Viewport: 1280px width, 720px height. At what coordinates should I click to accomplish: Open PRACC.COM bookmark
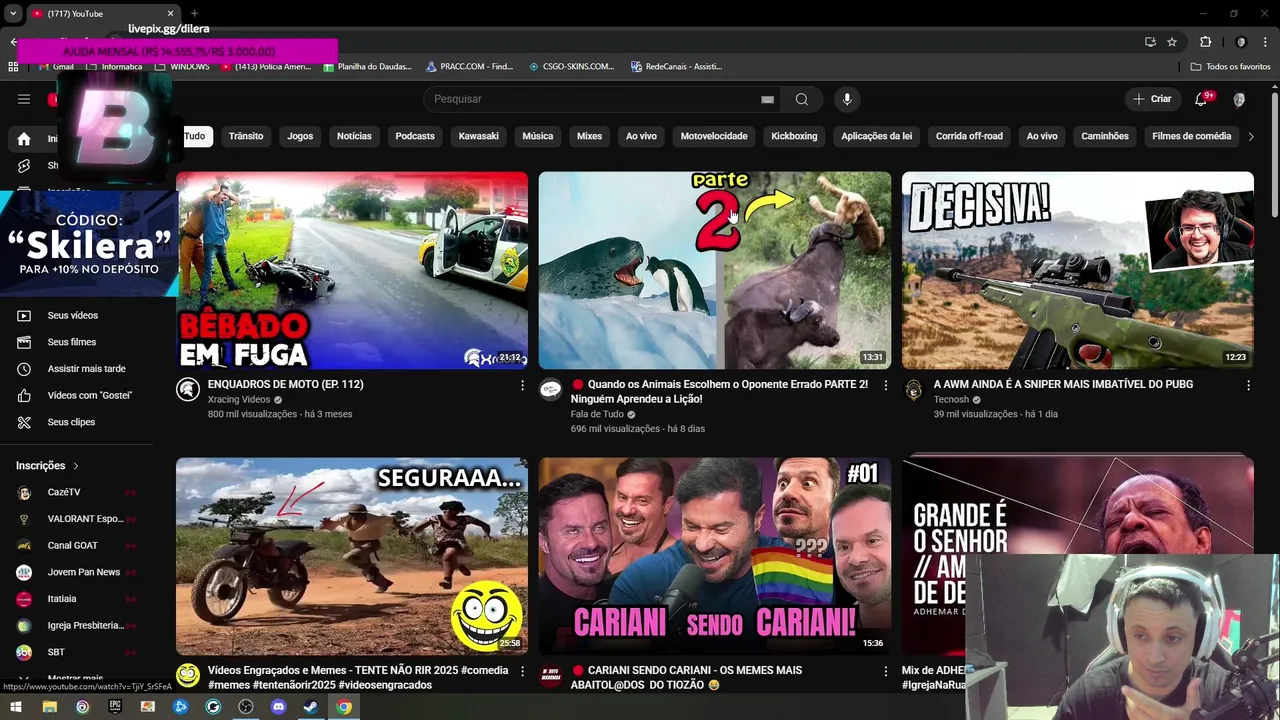469,66
